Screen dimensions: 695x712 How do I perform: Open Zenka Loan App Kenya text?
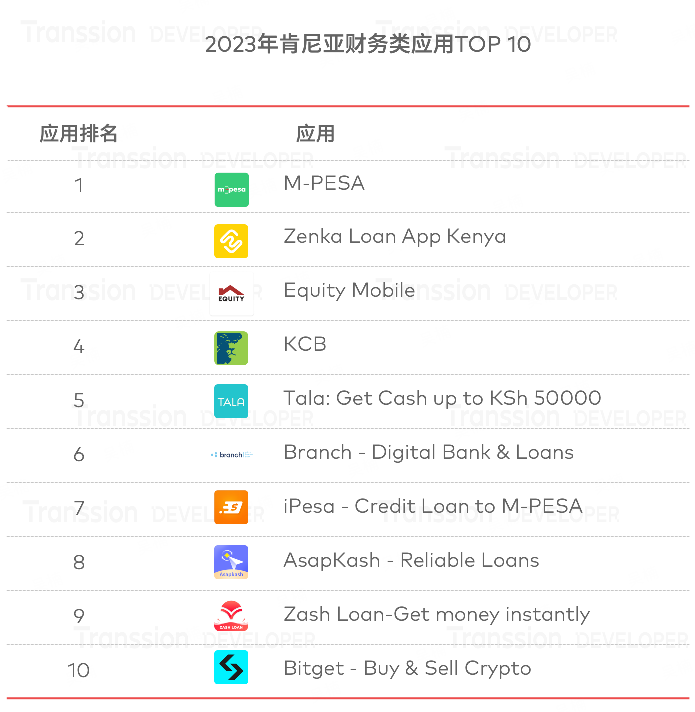394,237
